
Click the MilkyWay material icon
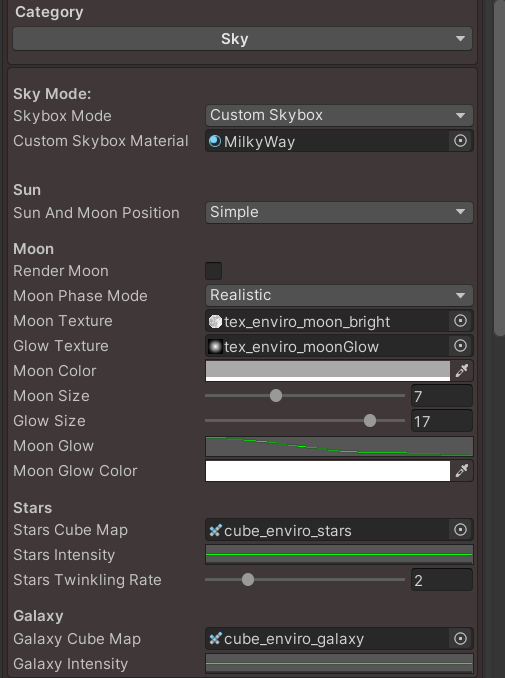tap(215, 141)
